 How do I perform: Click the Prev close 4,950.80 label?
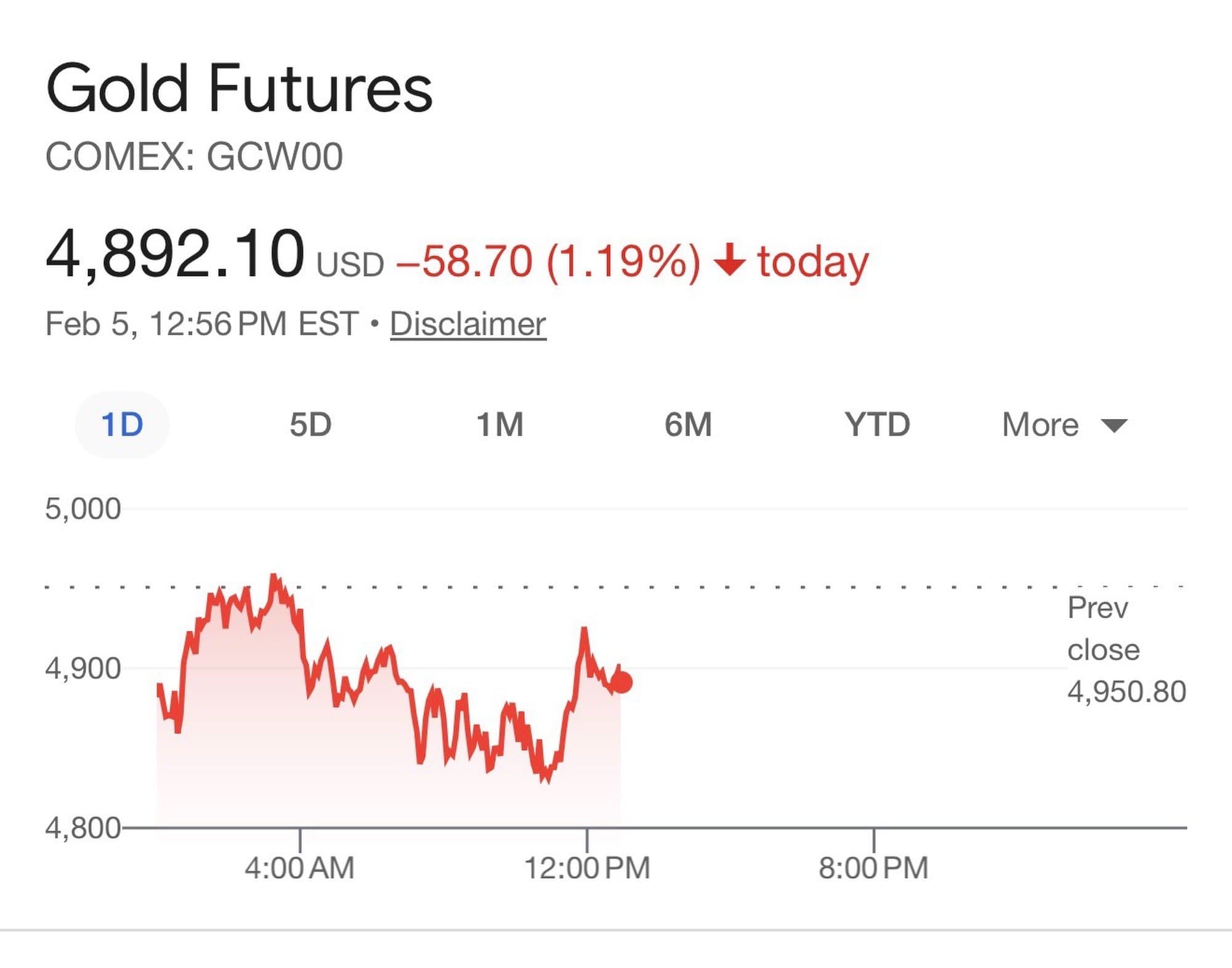[1125, 649]
